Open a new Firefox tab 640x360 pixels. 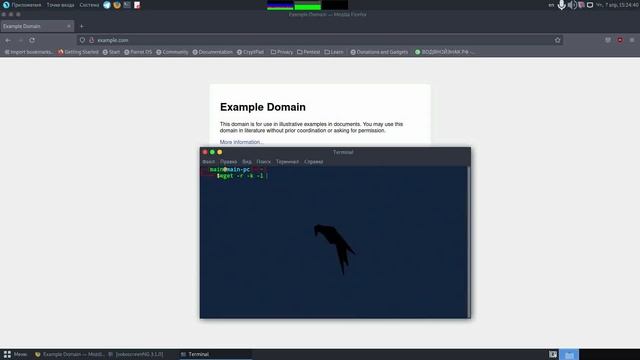[x=82, y=26]
